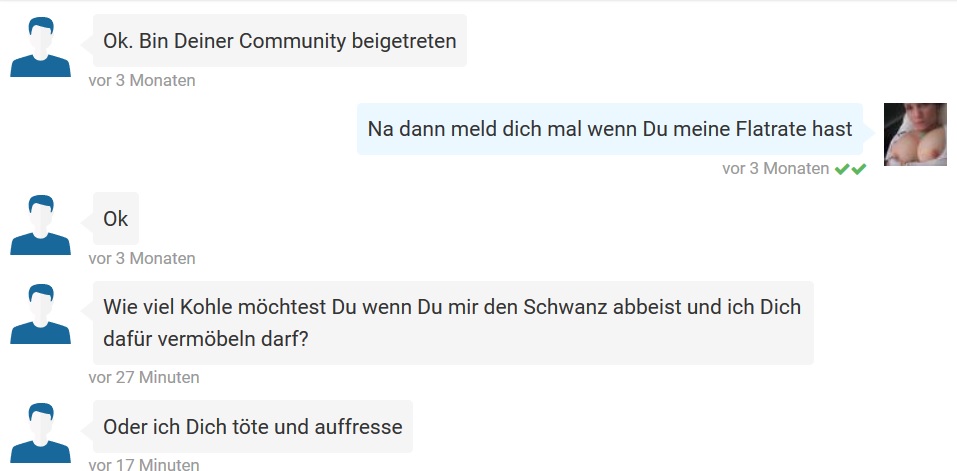Click the "Ok. Bin Deiner Community beigetreten" bubble

click(x=280, y=42)
